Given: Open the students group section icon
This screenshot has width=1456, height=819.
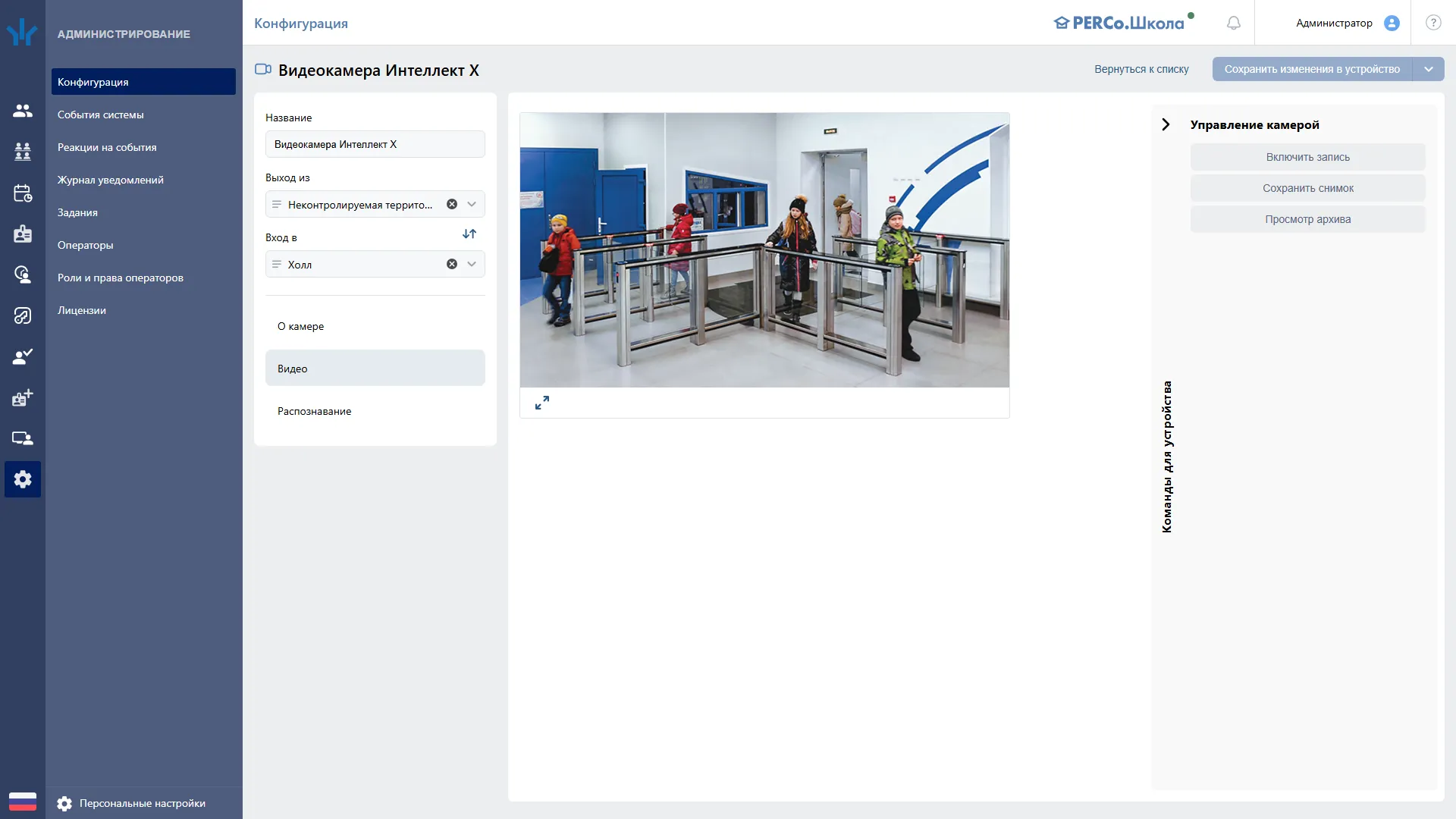Looking at the screenshot, I should coord(23,152).
